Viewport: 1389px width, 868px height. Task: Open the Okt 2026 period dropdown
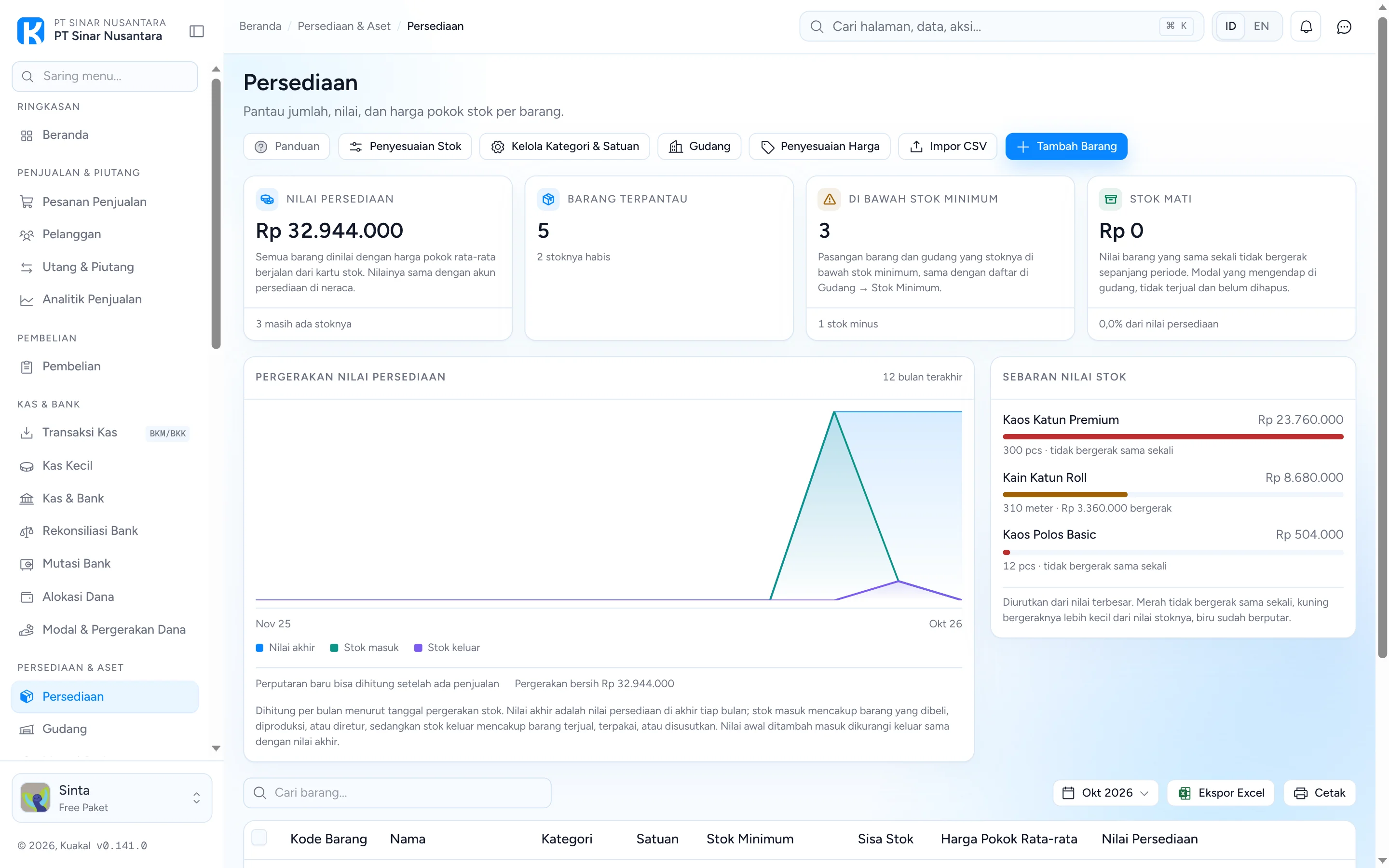1105,793
